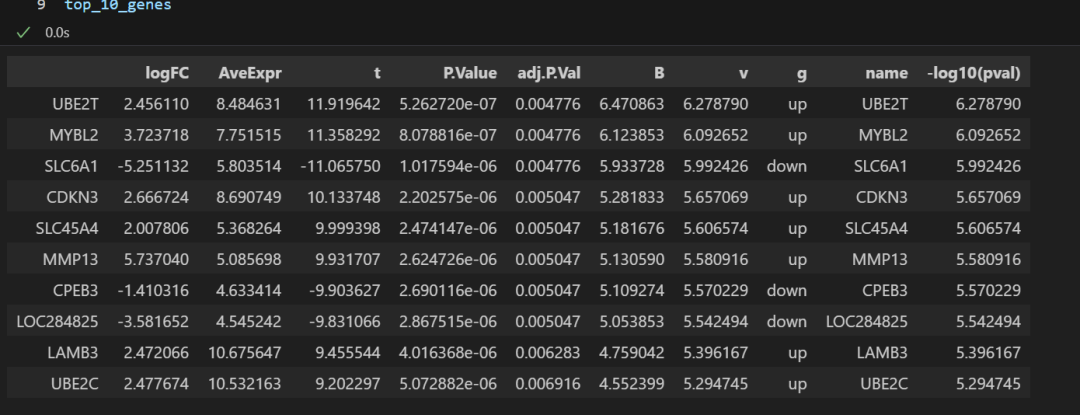The image size is (1080, 415).
Task: Click B value 5.130590
Action: (632, 259)
